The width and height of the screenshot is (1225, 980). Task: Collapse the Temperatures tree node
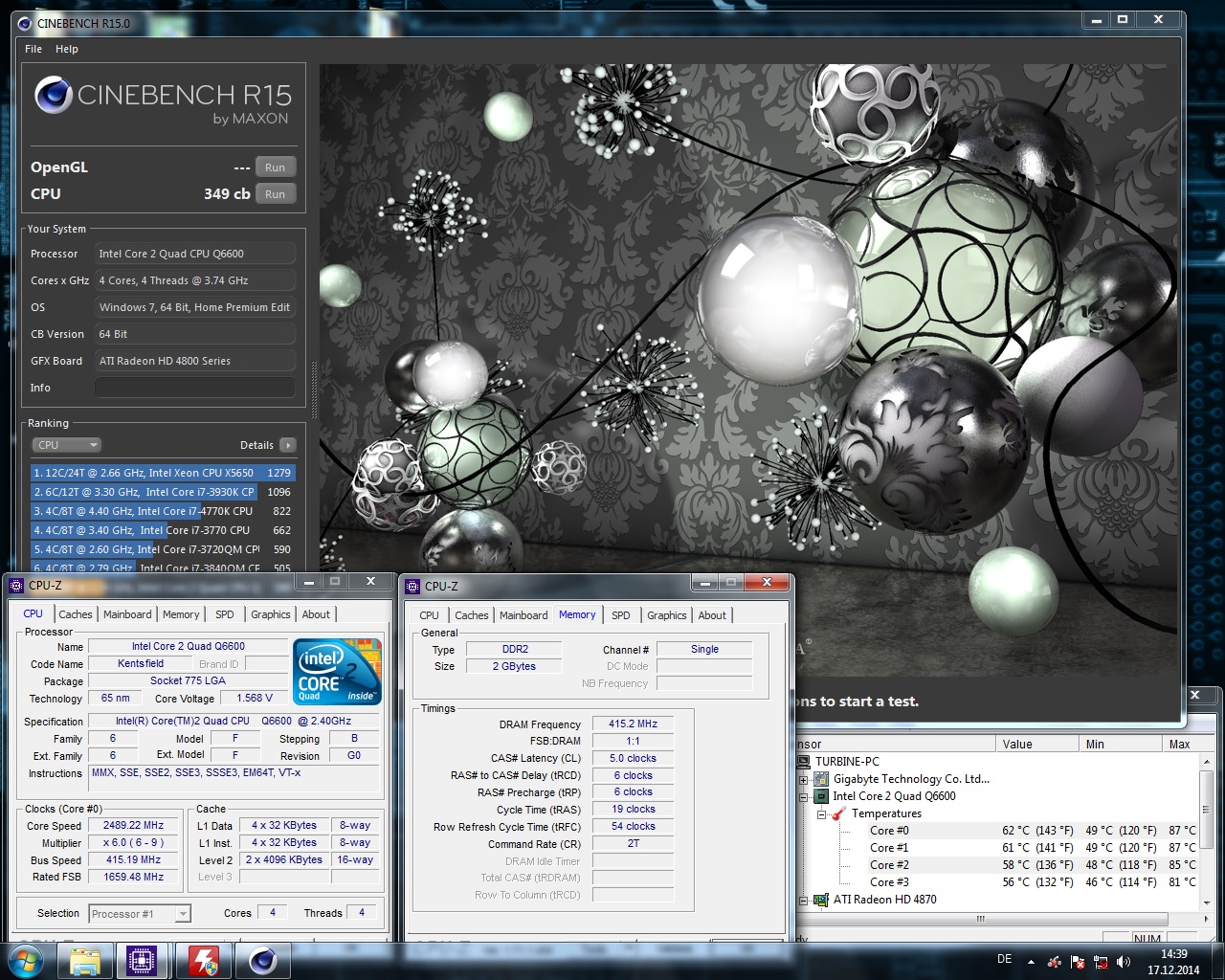(x=821, y=813)
